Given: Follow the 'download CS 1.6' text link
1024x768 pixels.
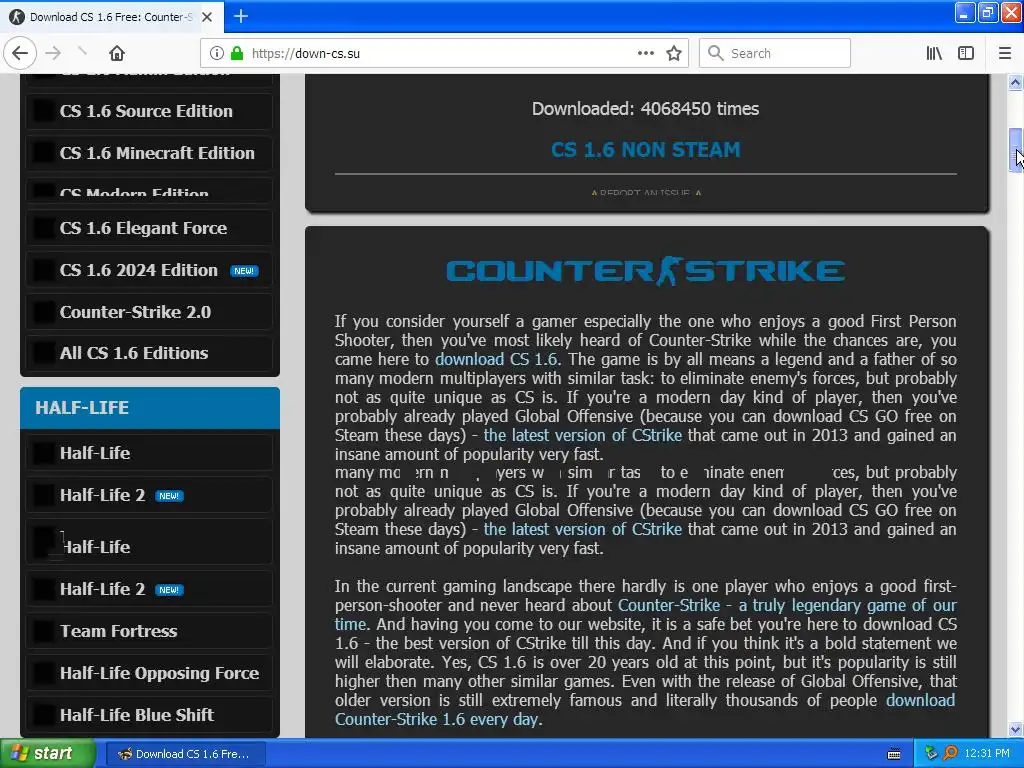Looking at the screenshot, I should click(496, 359).
